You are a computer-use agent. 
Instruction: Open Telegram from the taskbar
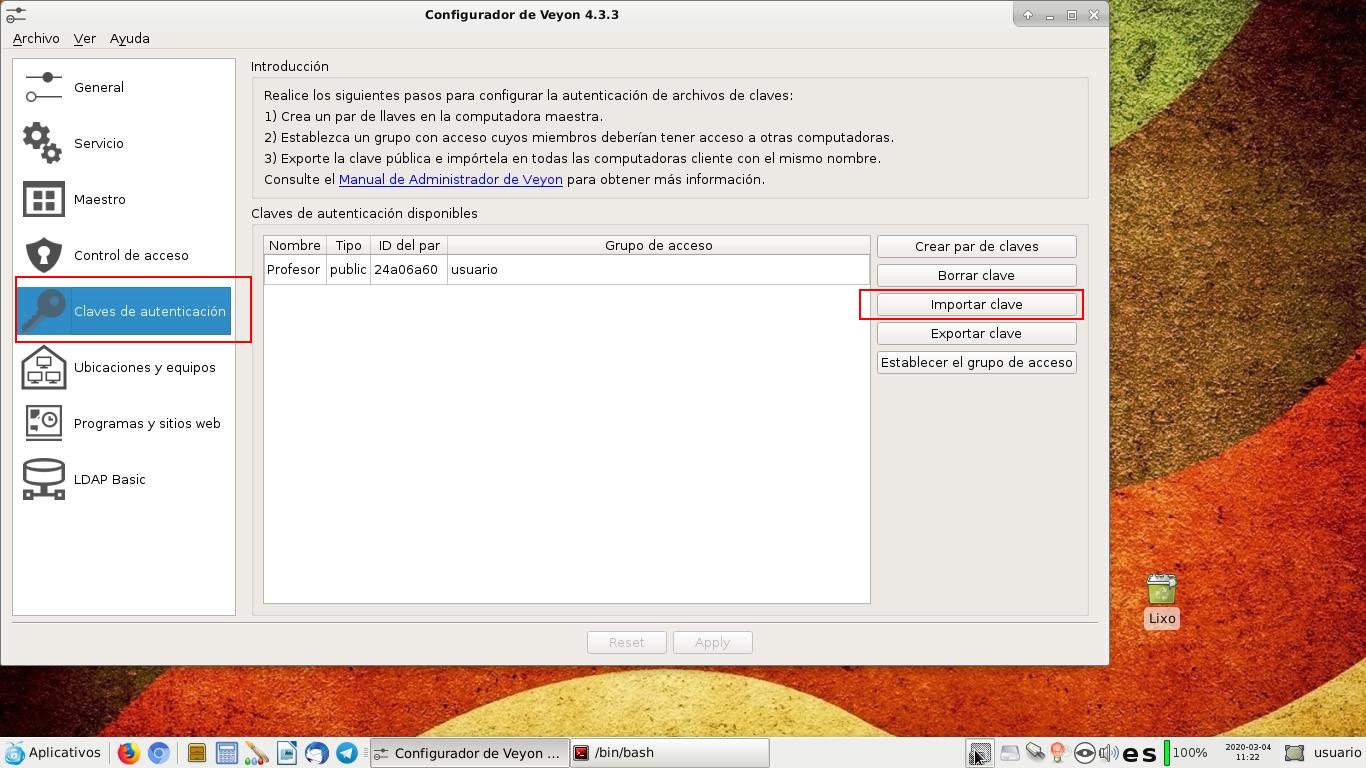pos(346,753)
